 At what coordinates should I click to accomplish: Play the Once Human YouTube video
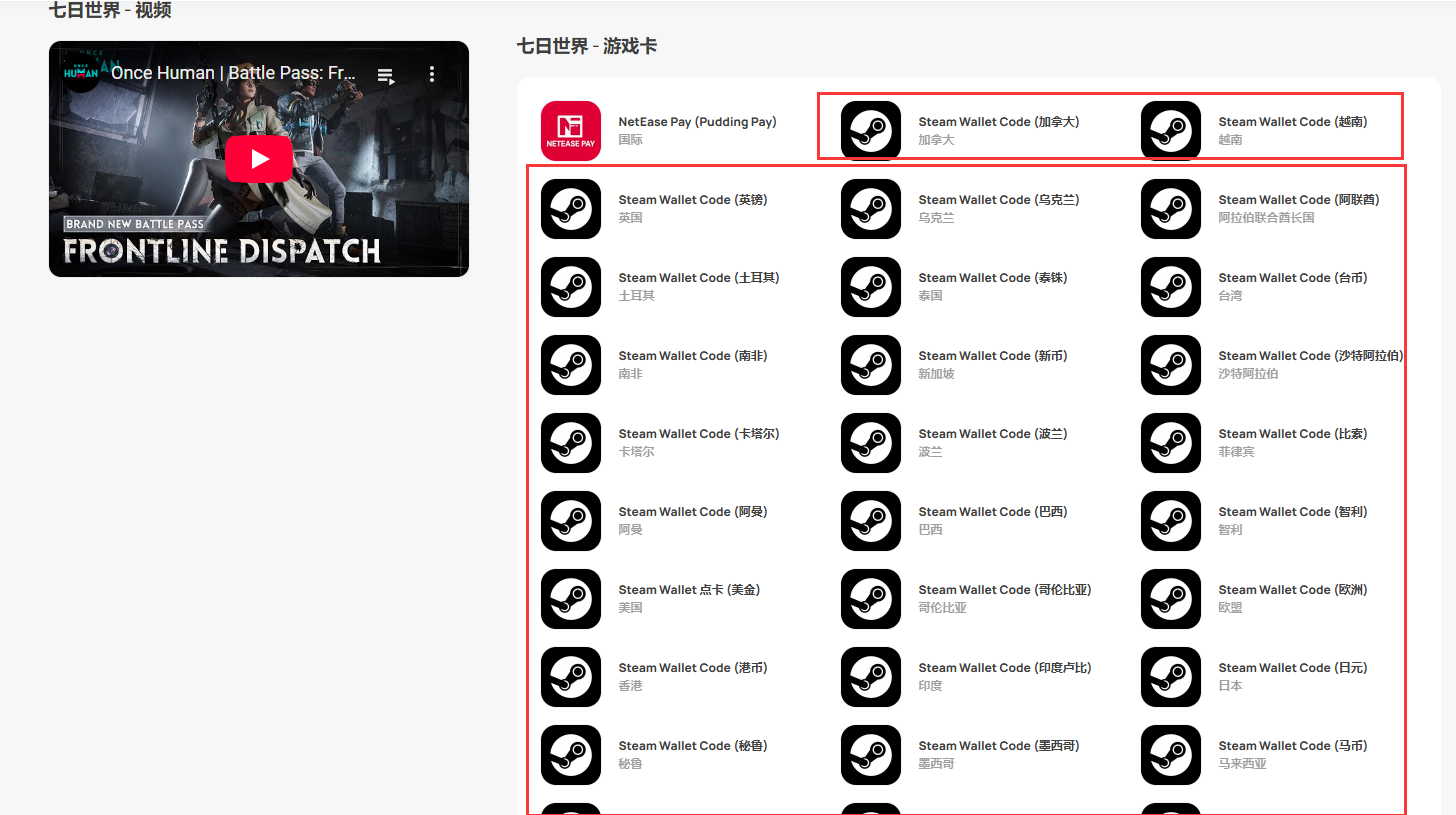[x=259, y=158]
